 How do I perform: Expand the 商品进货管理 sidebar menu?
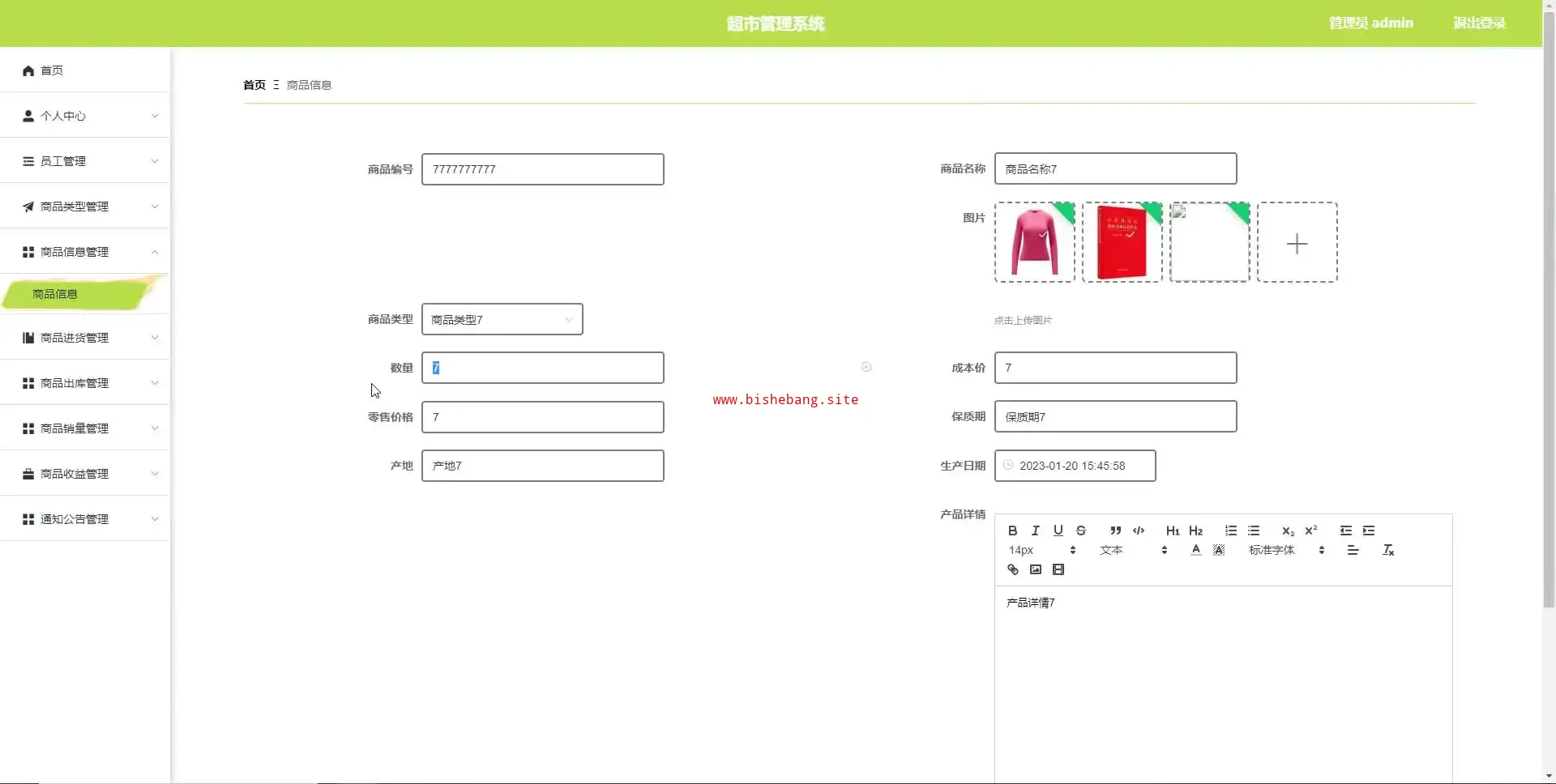point(84,338)
